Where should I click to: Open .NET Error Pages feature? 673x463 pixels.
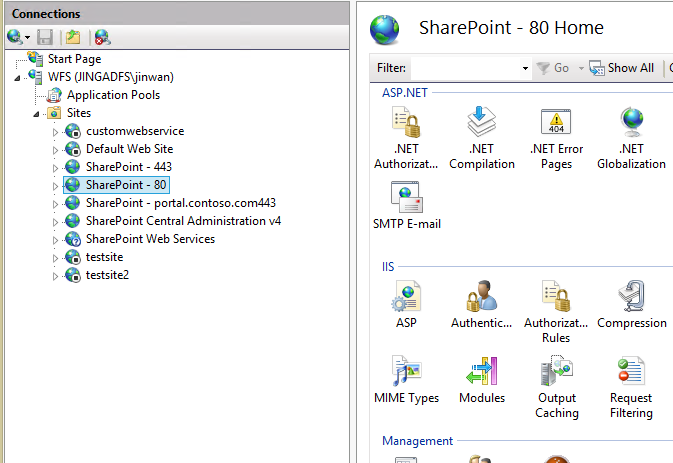556,138
